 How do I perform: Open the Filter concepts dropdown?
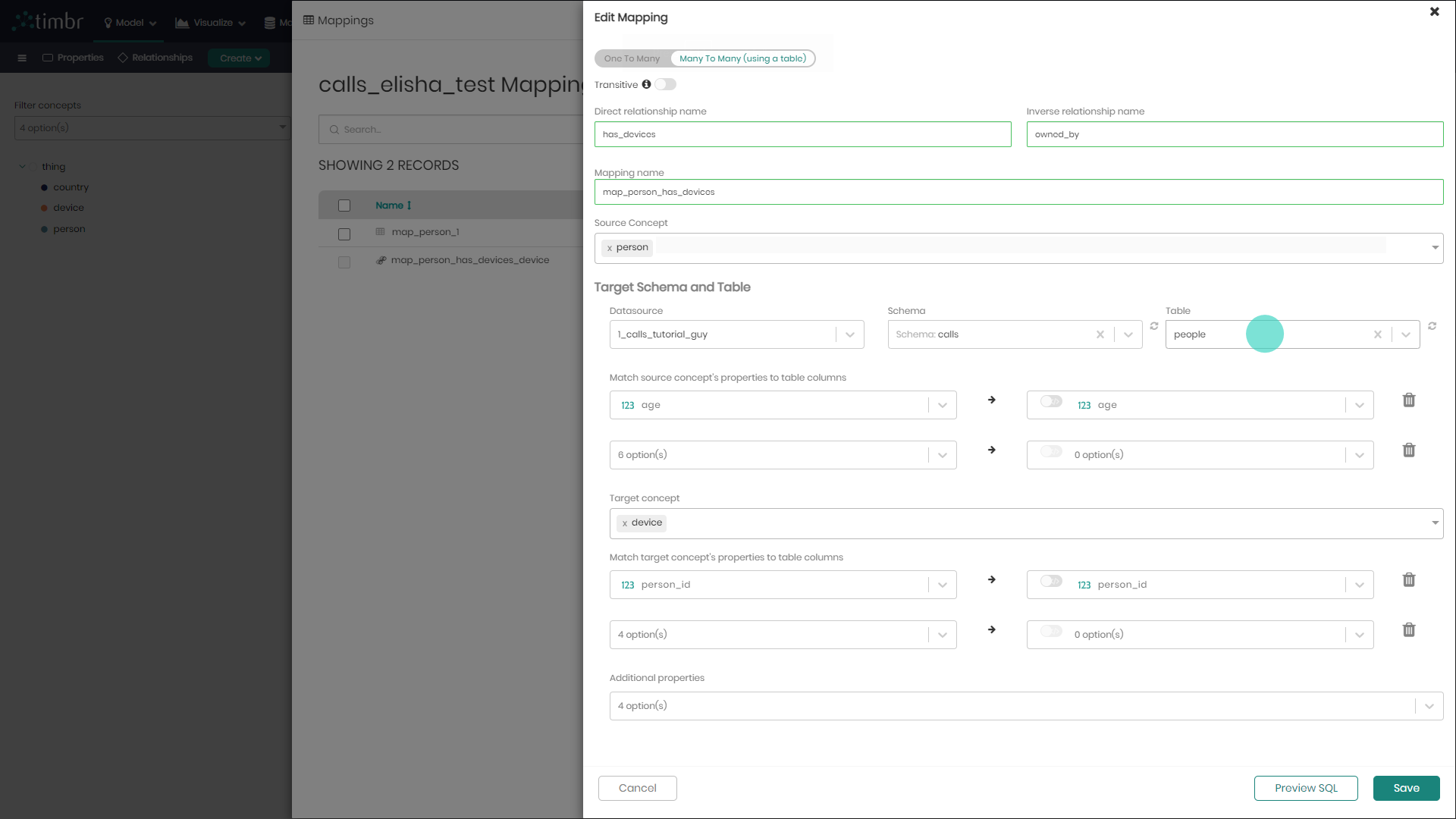[x=152, y=127]
